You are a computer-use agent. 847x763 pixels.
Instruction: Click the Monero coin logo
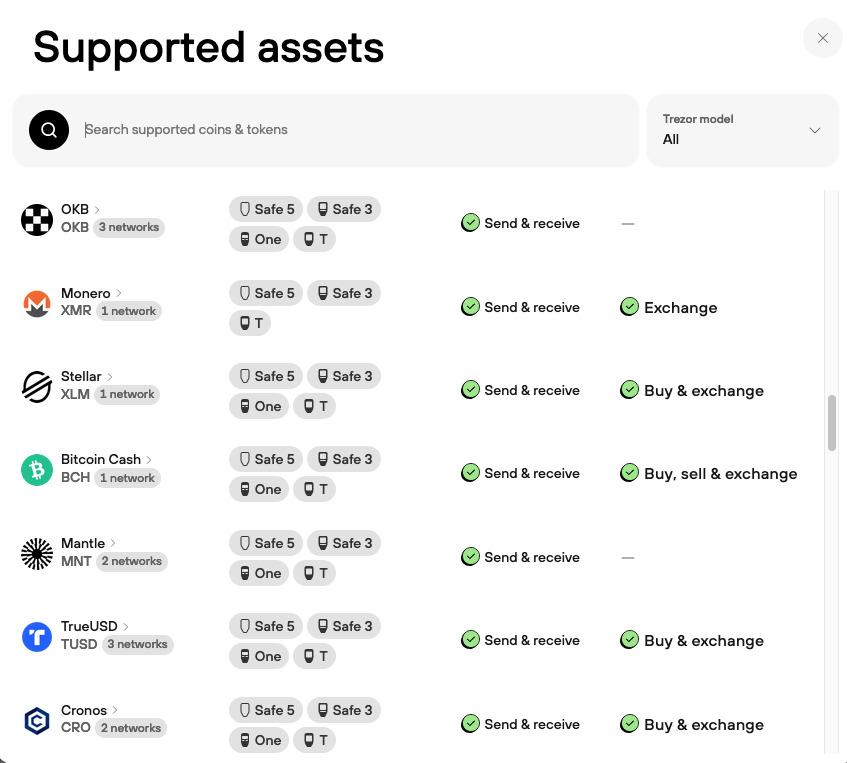pyautogui.click(x=37, y=303)
